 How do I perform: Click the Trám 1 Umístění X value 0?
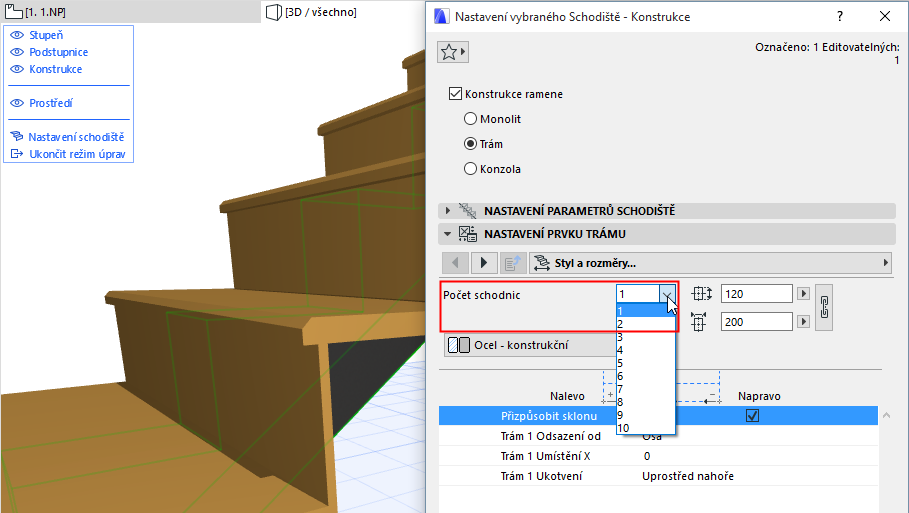[x=647, y=456]
